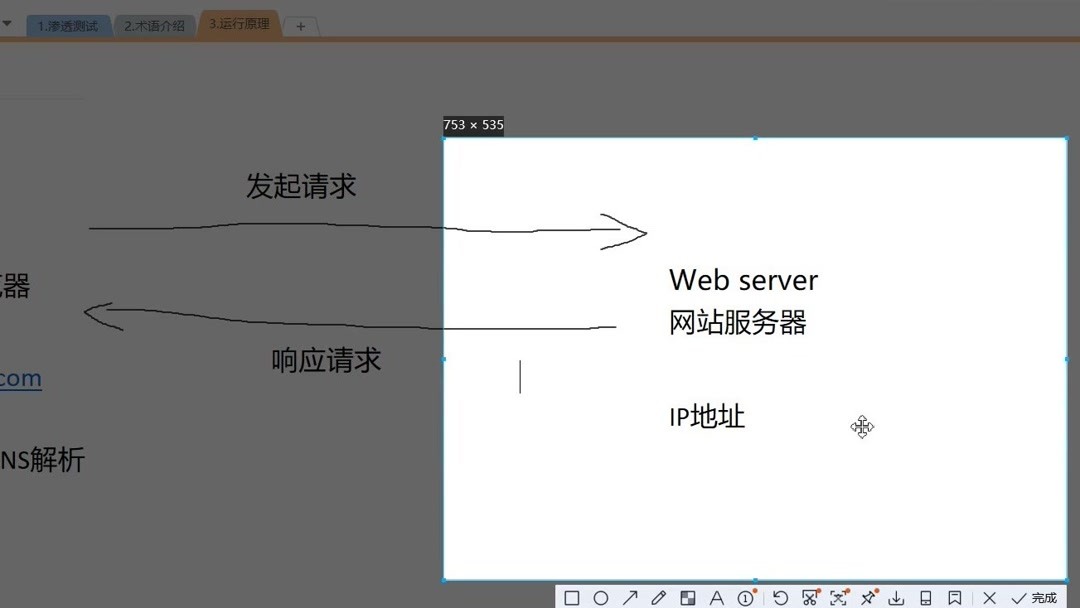This screenshot has width=1080, height=608.
Task: Switch to the 2.术语介绍 tab
Action: (154, 24)
